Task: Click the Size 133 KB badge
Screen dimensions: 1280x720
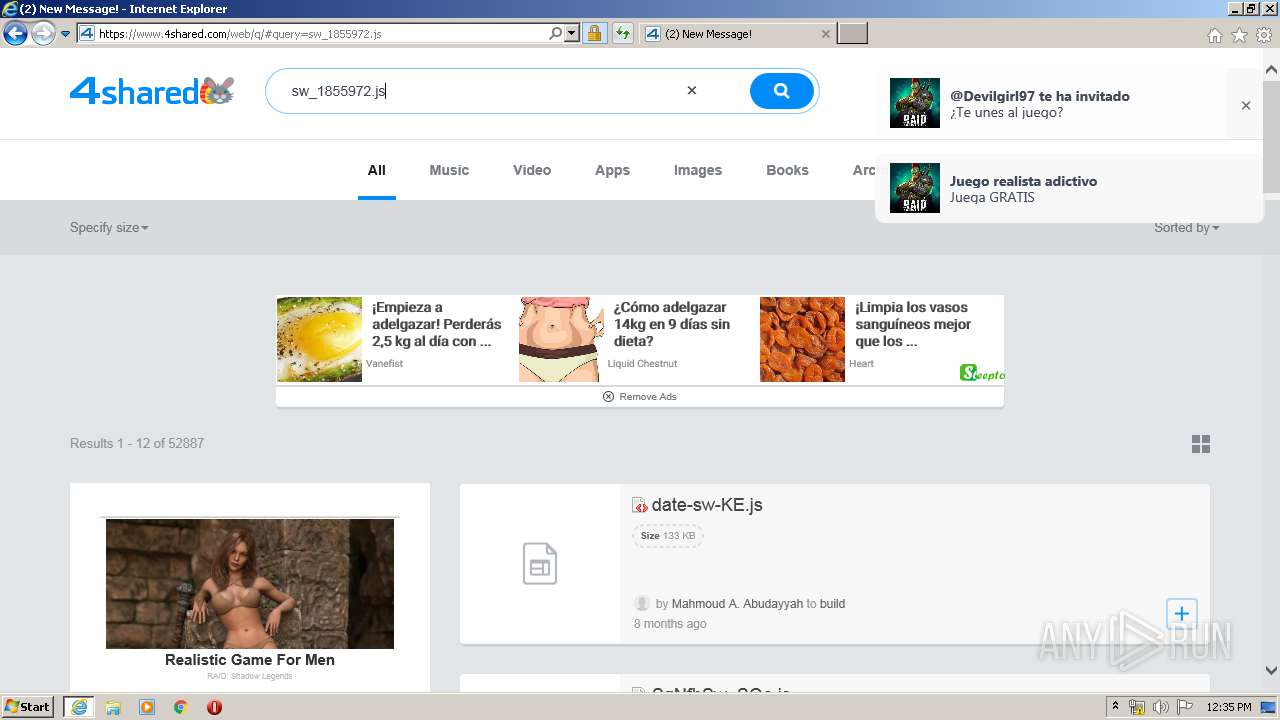Action: [668, 536]
